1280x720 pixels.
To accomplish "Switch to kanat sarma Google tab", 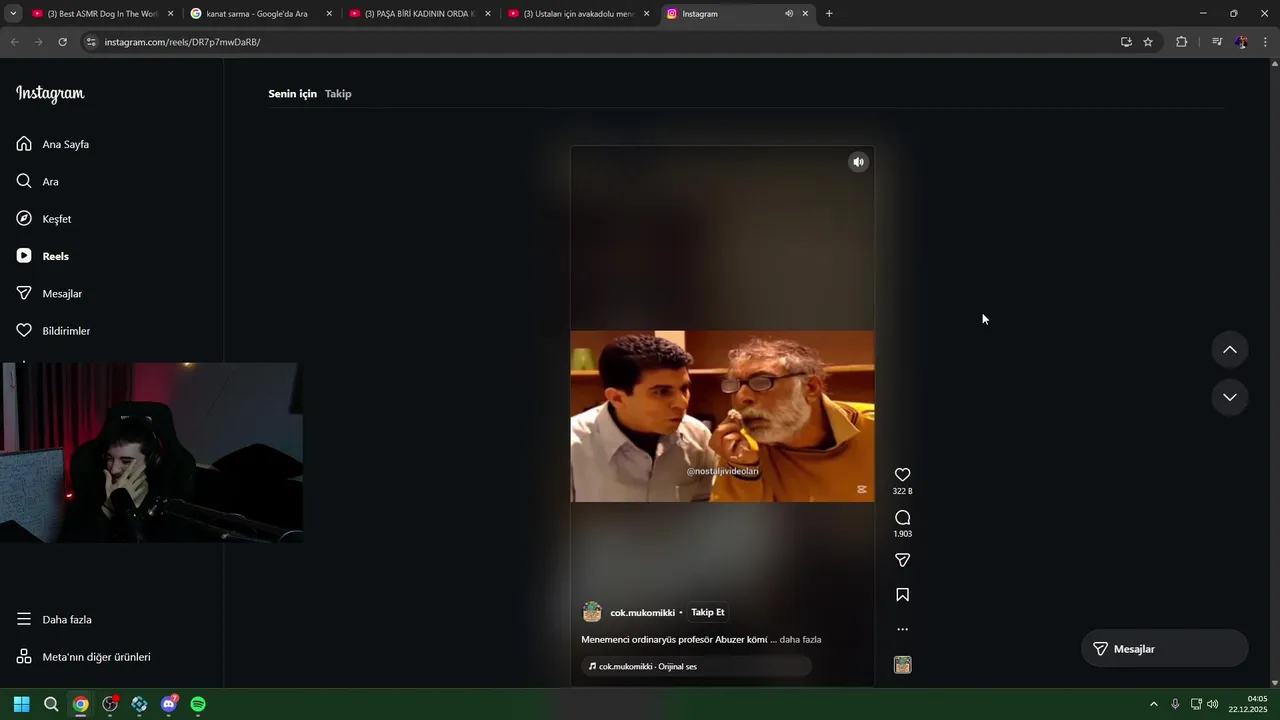I will (260, 14).
